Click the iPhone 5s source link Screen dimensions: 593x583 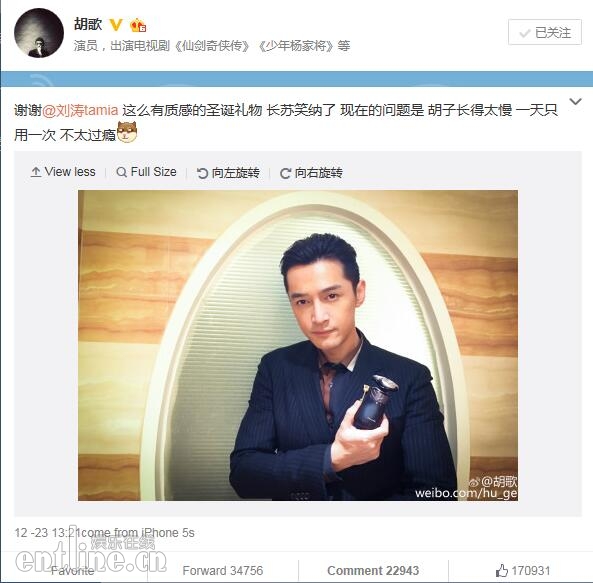[168, 533]
